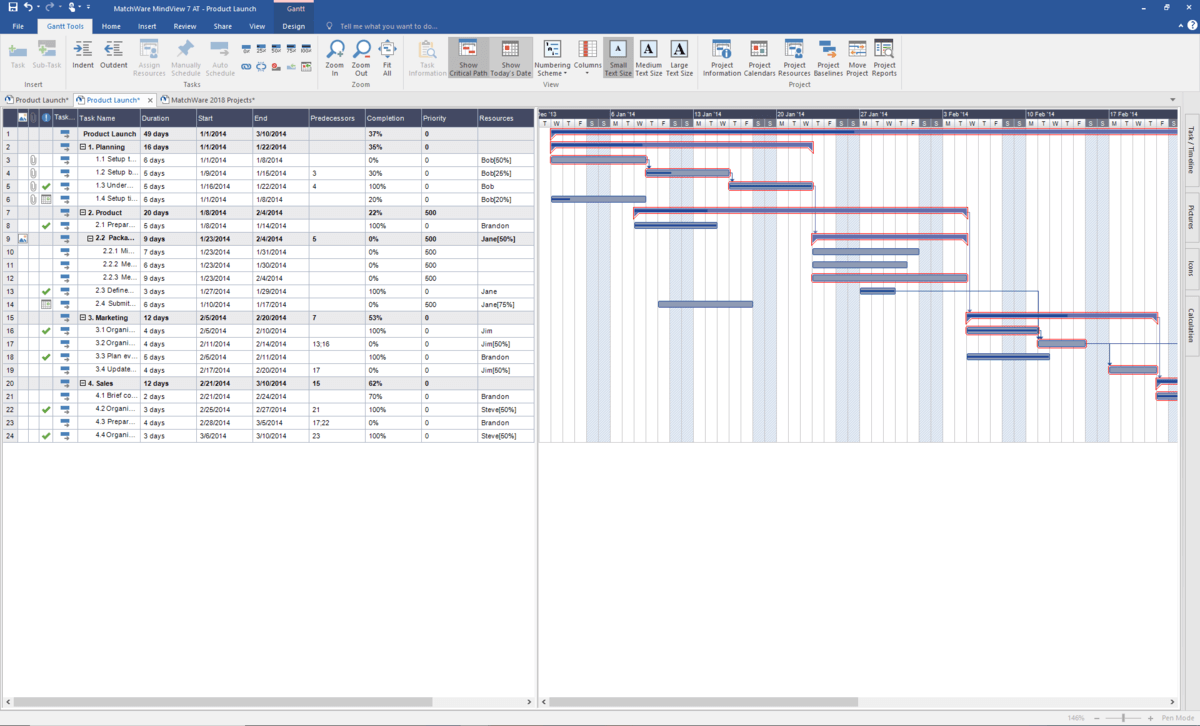The image size is (1200, 726).
Task: Click the Resources column header
Action: (x=506, y=118)
